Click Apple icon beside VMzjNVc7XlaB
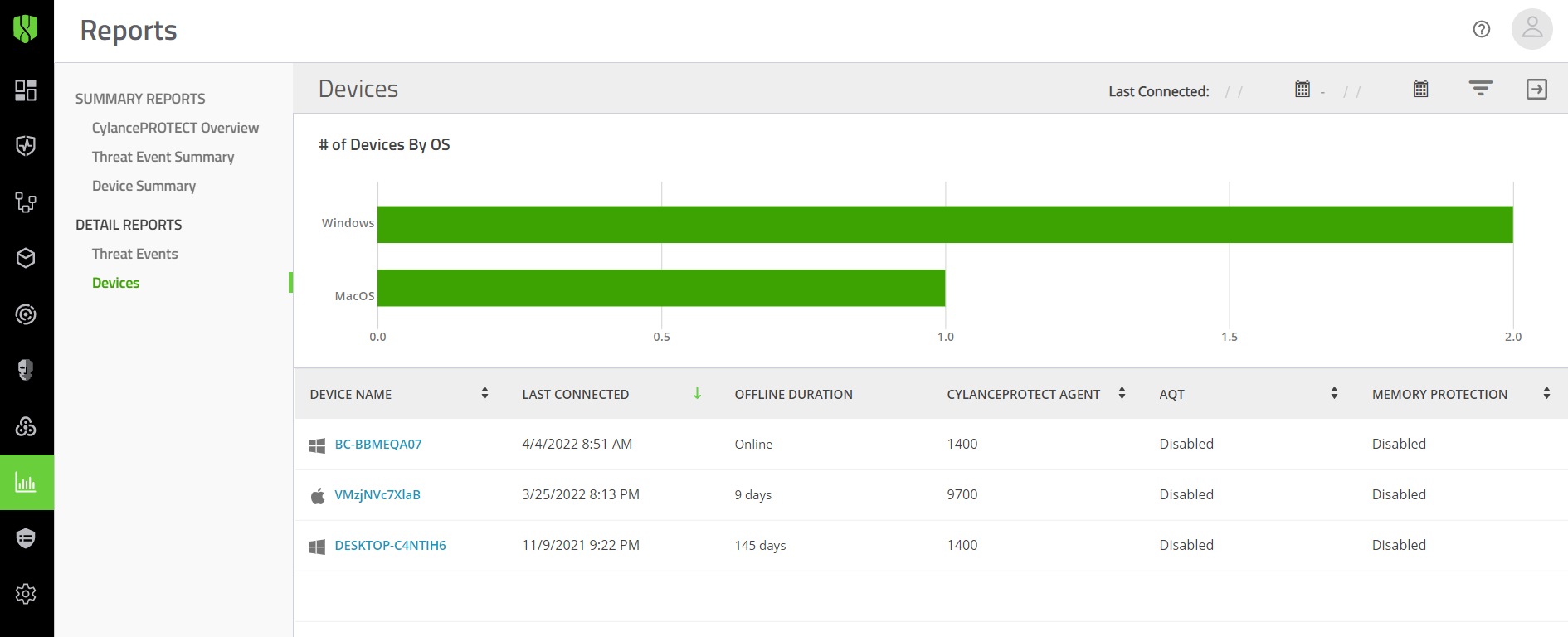The image size is (1568, 637). coord(317,496)
